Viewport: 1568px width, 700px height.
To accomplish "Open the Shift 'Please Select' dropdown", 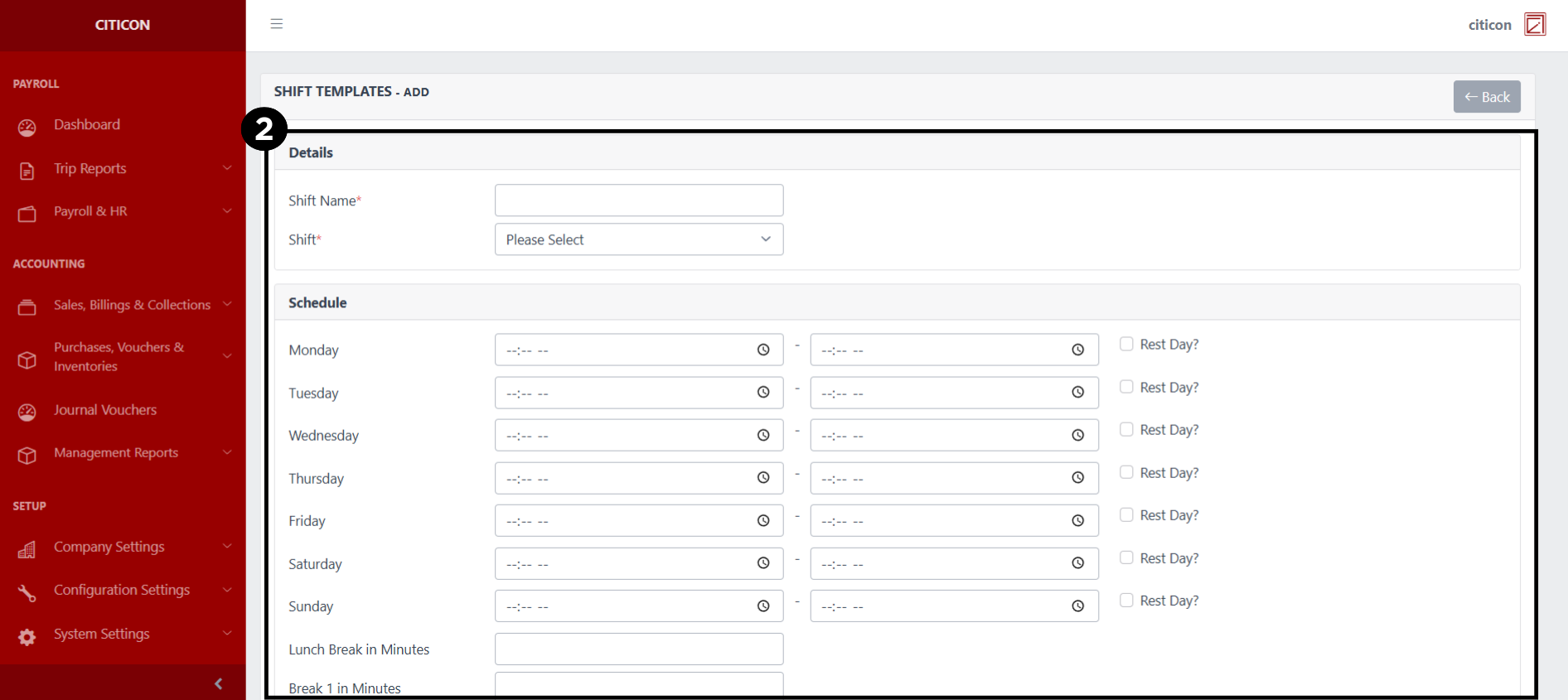I will tap(639, 239).
